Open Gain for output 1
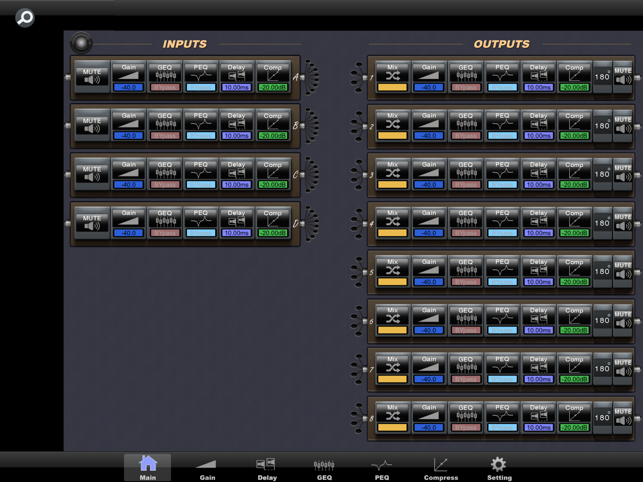Image resolution: width=643 pixels, height=482 pixels. click(x=429, y=76)
